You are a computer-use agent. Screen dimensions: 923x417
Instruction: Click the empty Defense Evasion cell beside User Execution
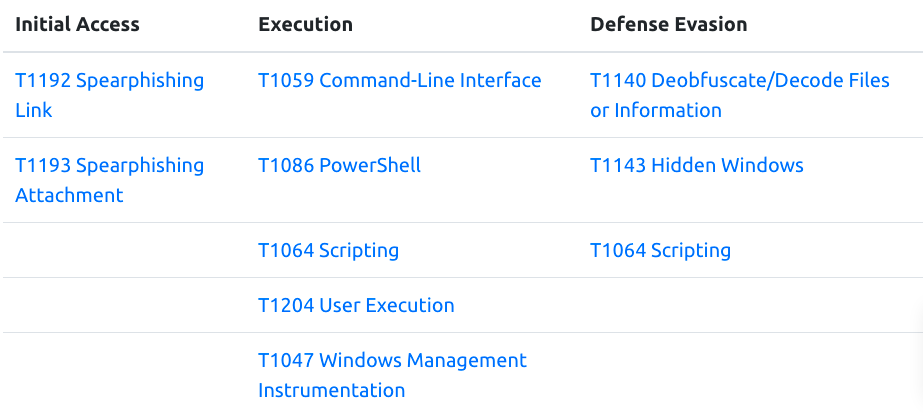point(748,306)
